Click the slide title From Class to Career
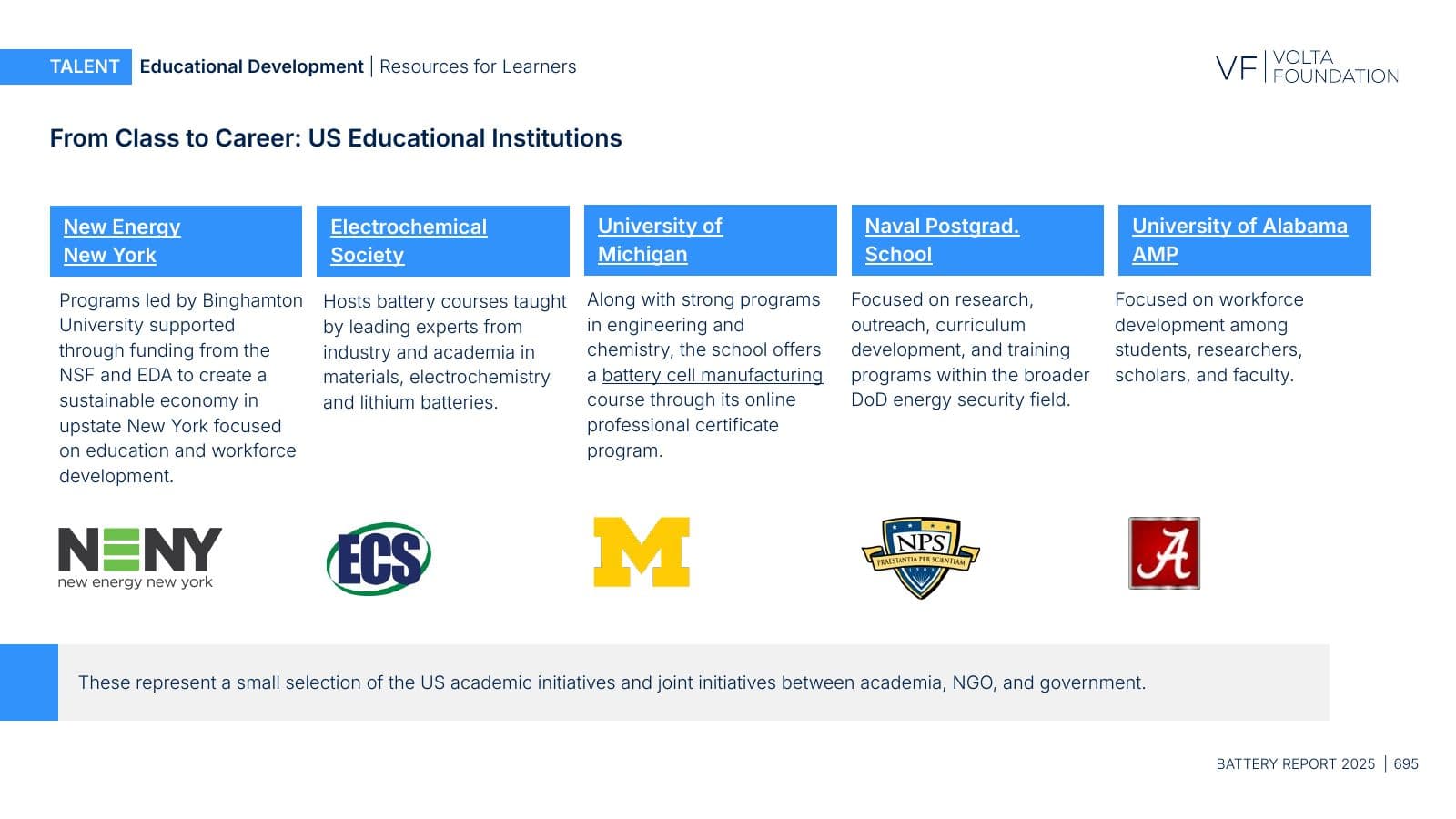Screen dimensions: 1456x819 click(x=336, y=138)
